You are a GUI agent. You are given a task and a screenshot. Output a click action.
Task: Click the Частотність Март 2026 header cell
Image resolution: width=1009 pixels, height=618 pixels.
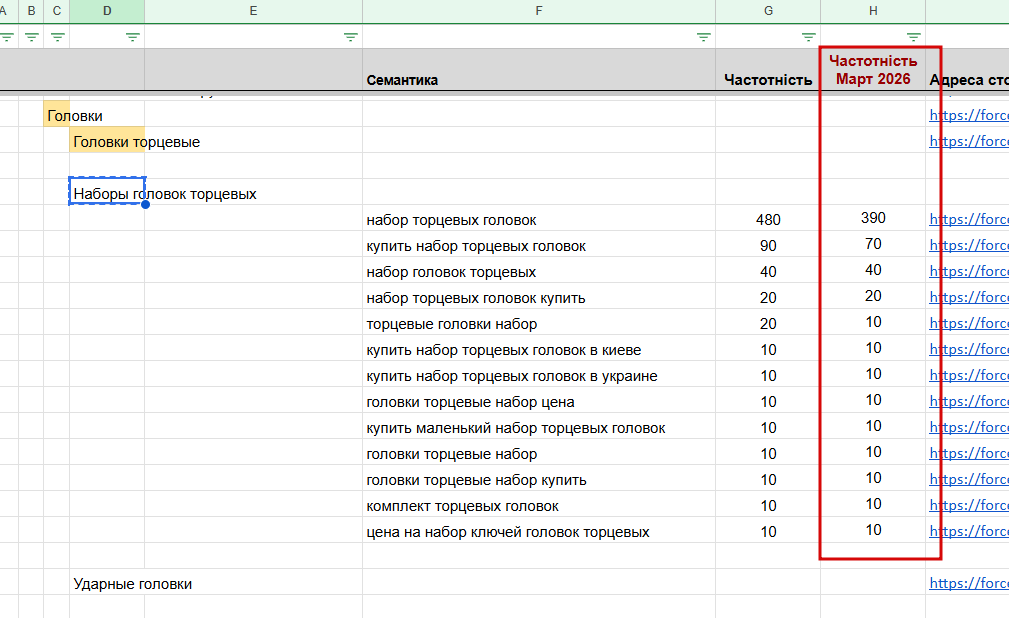point(873,70)
